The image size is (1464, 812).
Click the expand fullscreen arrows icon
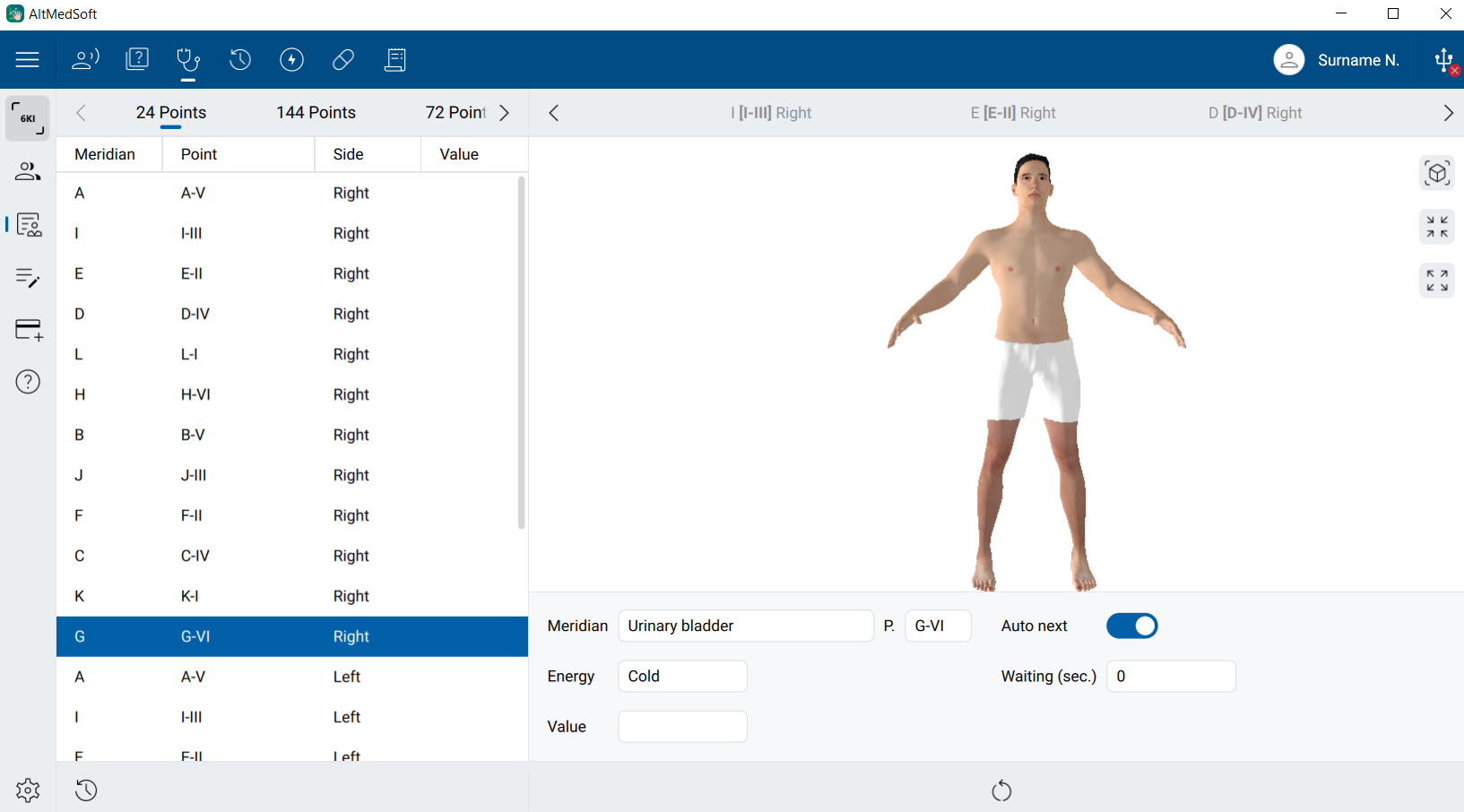click(1436, 281)
